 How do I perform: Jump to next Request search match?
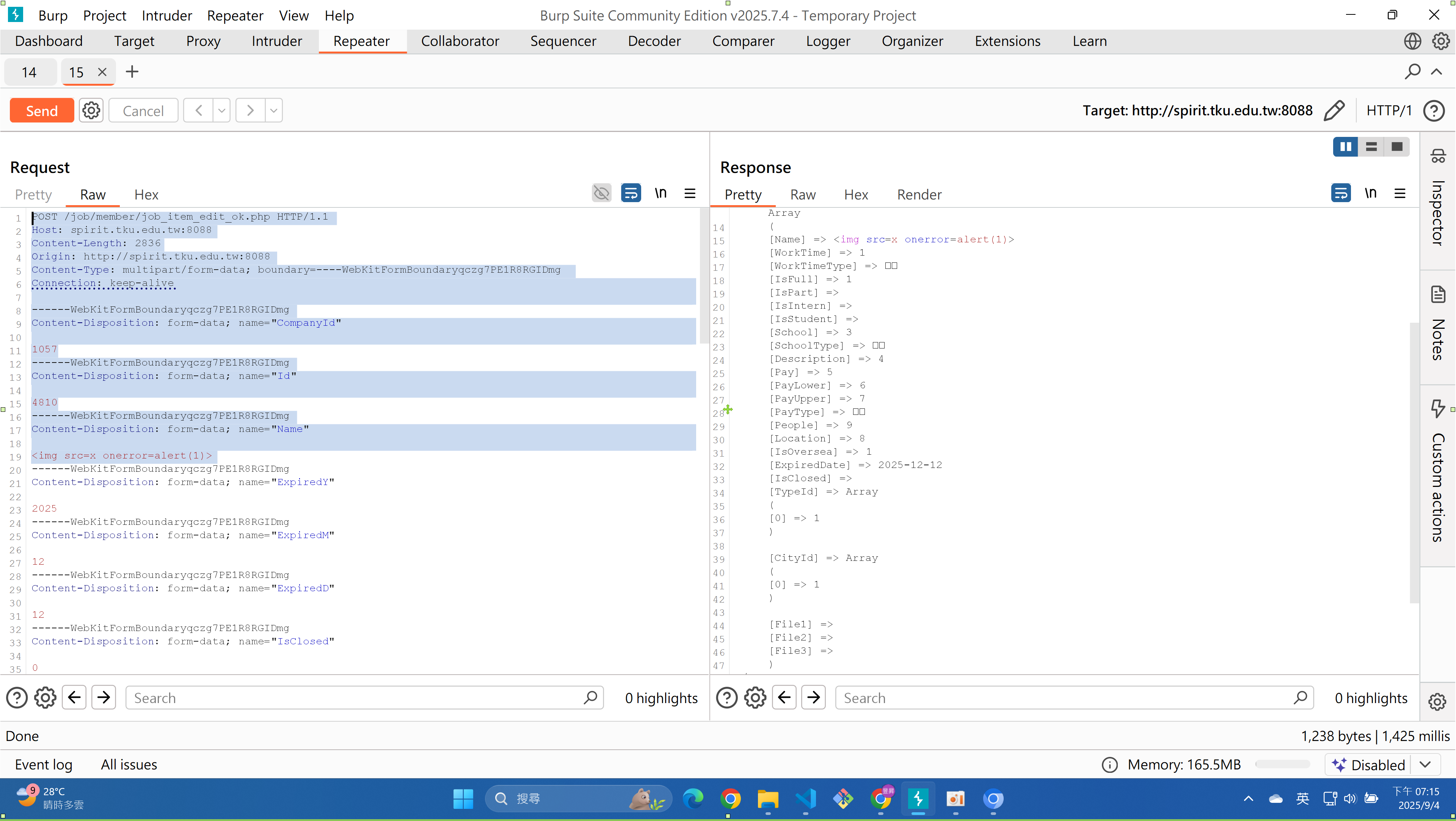pyautogui.click(x=104, y=697)
